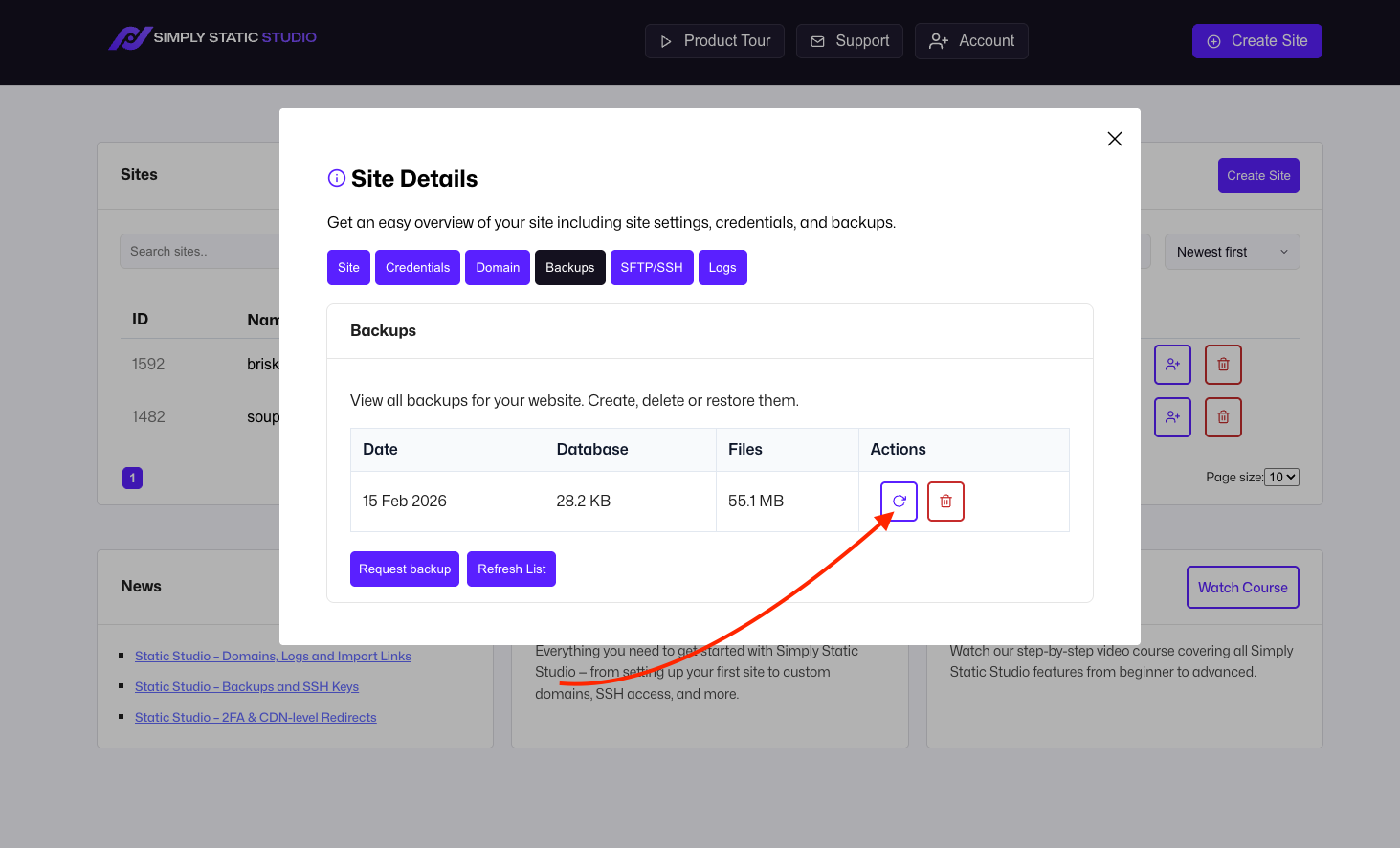Viewport: 1400px width, 848px height.
Task: Open the Backups and SSH Keys article
Action: [247, 687]
